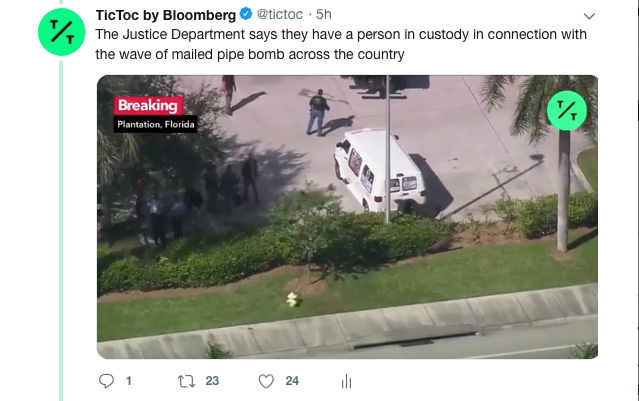
Task: Retweet using the arrows icon
Action: 186,381
